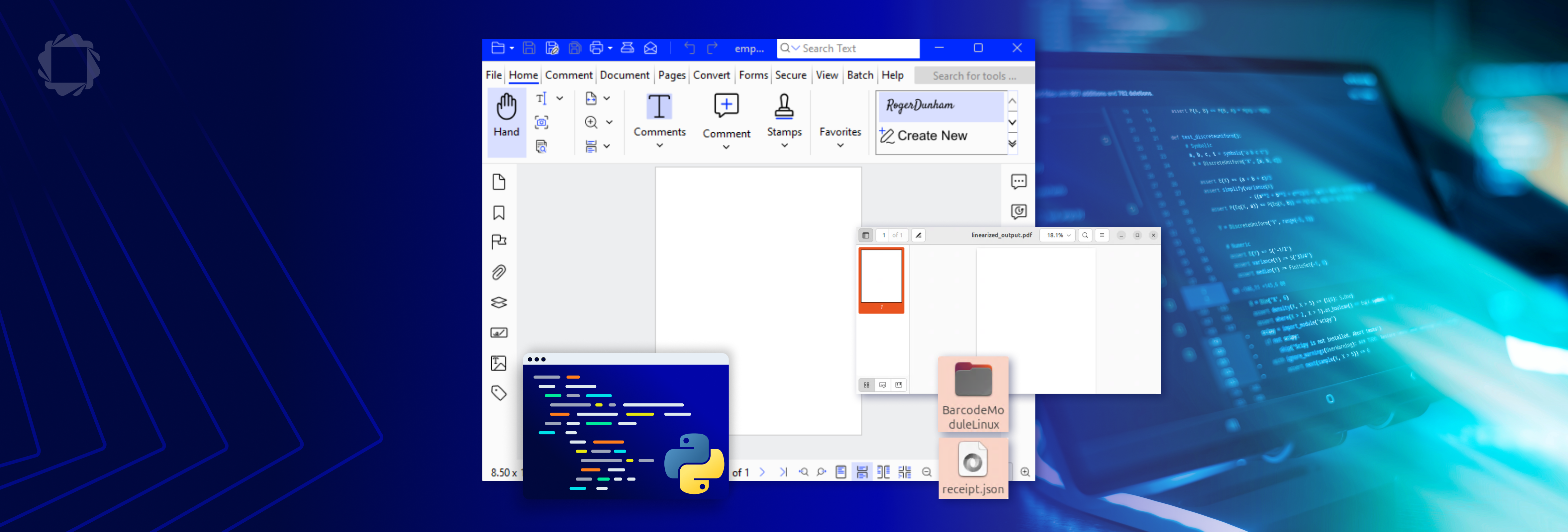Click the Stamps tool icon
1568x532 pixels.
pos(783,107)
